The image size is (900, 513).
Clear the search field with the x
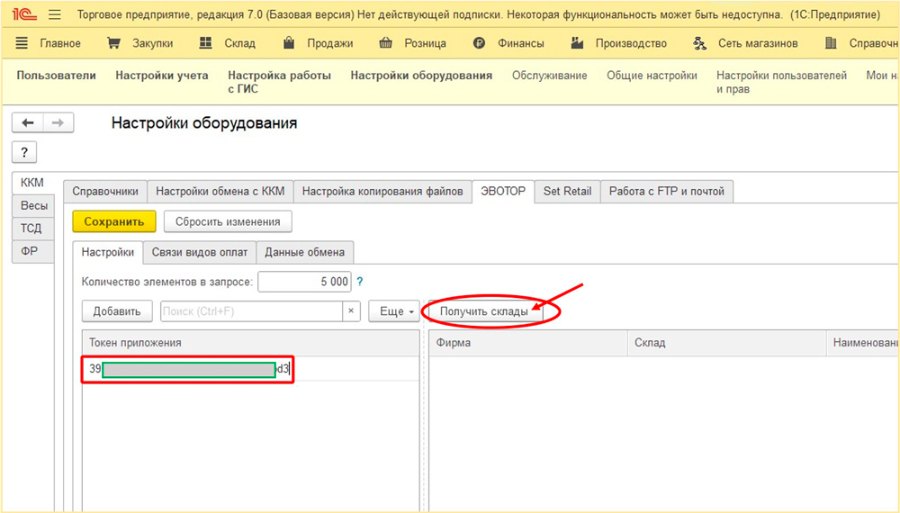[x=351, y=311]
